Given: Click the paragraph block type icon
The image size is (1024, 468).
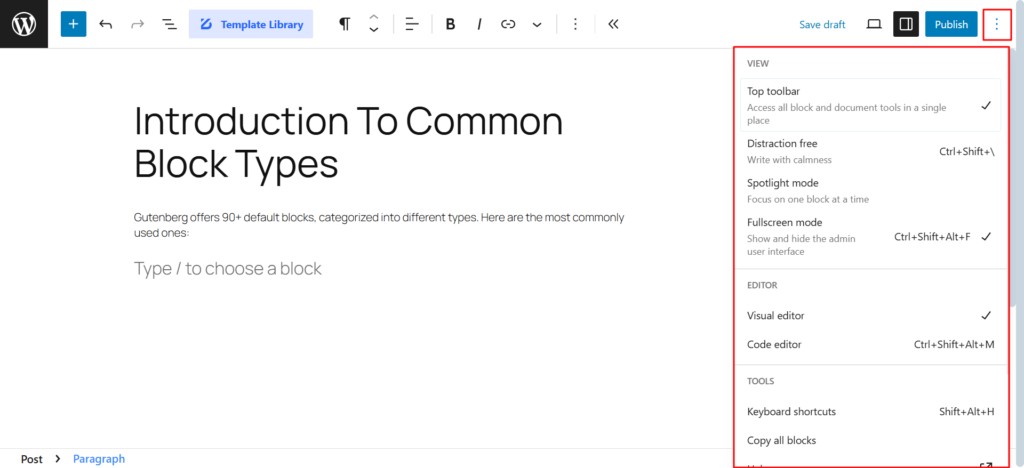Looking at the screenshot, I should [344, 24].
